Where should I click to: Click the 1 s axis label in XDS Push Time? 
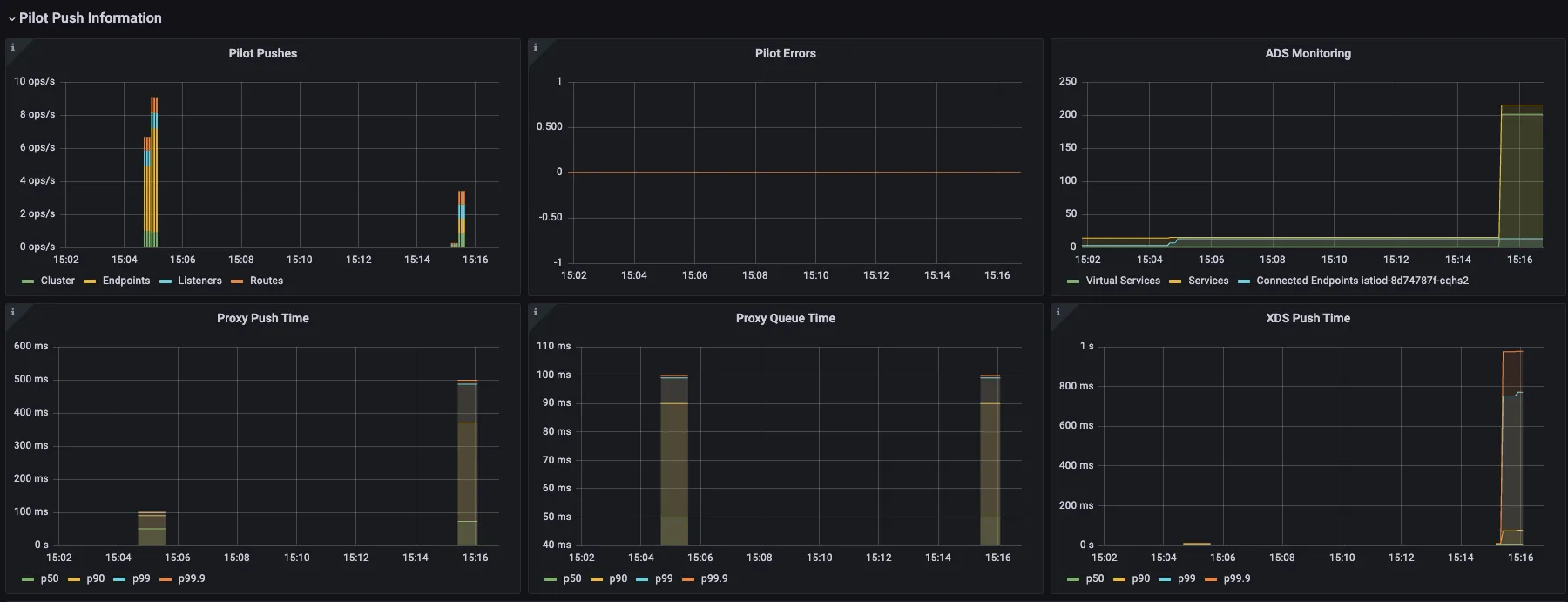point(1087,346)
